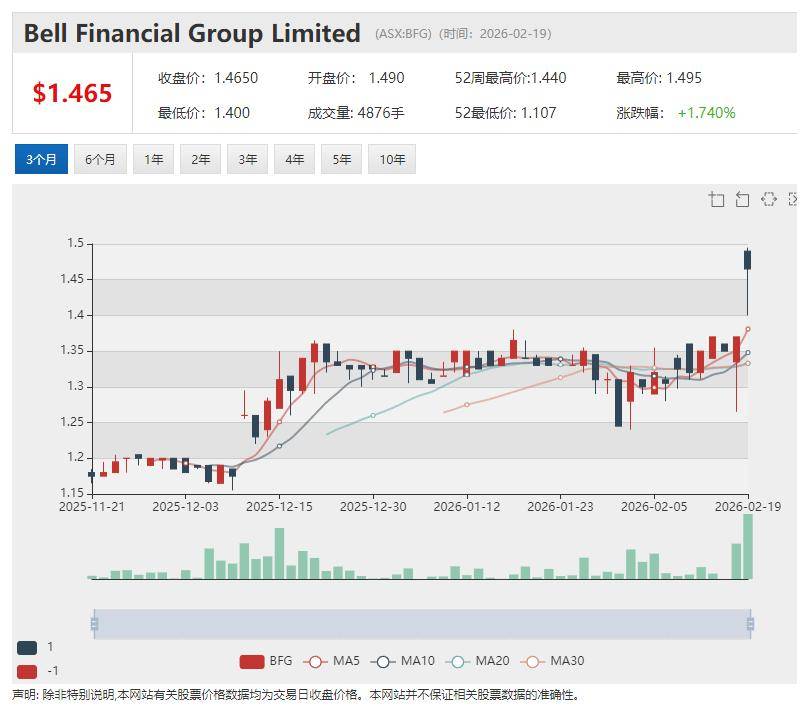Viewport: 811px width, 724px height.
Task: Select the 3个月 time range tab
Action: click(41, 159)
